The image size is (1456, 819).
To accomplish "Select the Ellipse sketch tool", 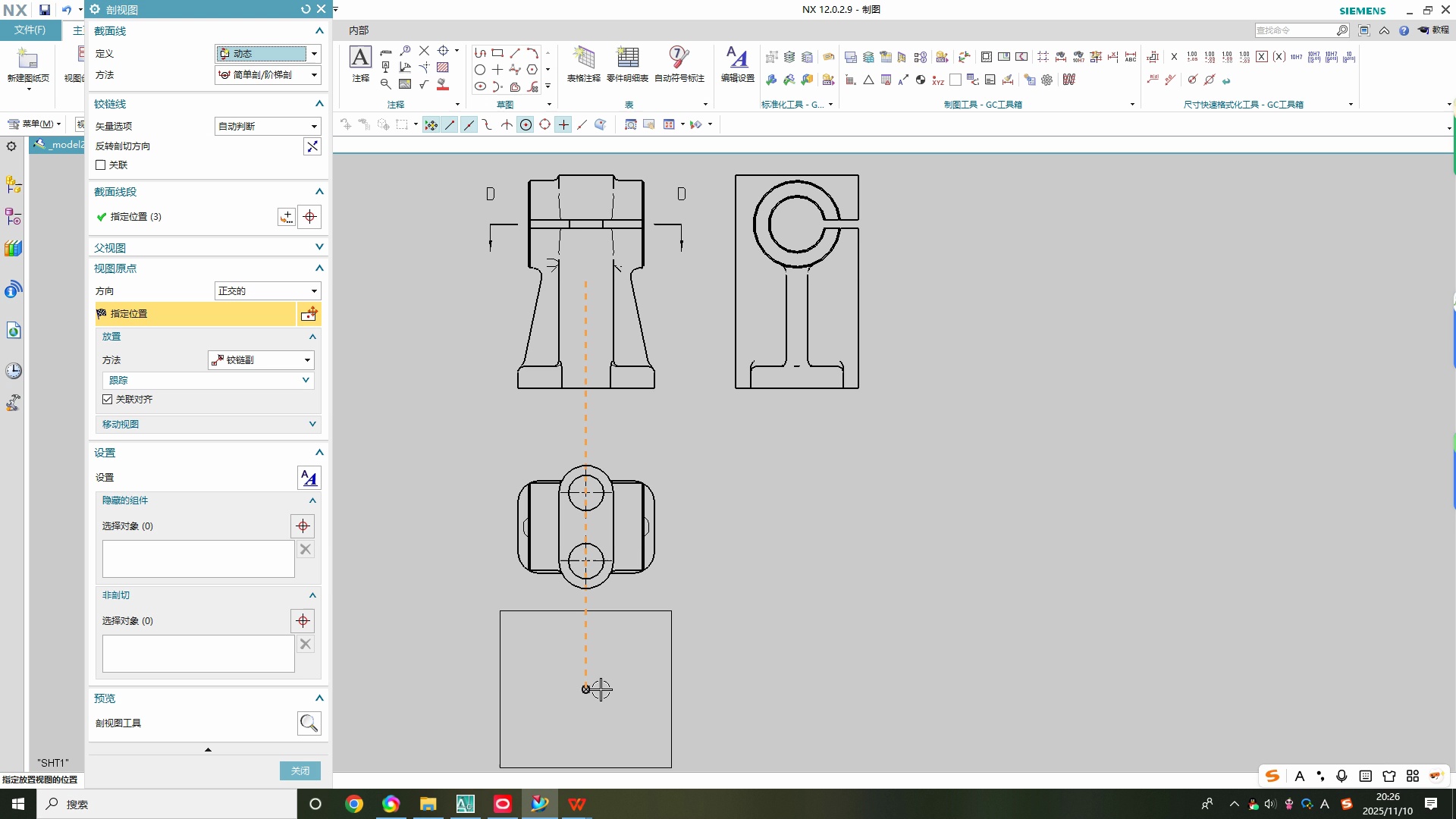I will 480,86.
